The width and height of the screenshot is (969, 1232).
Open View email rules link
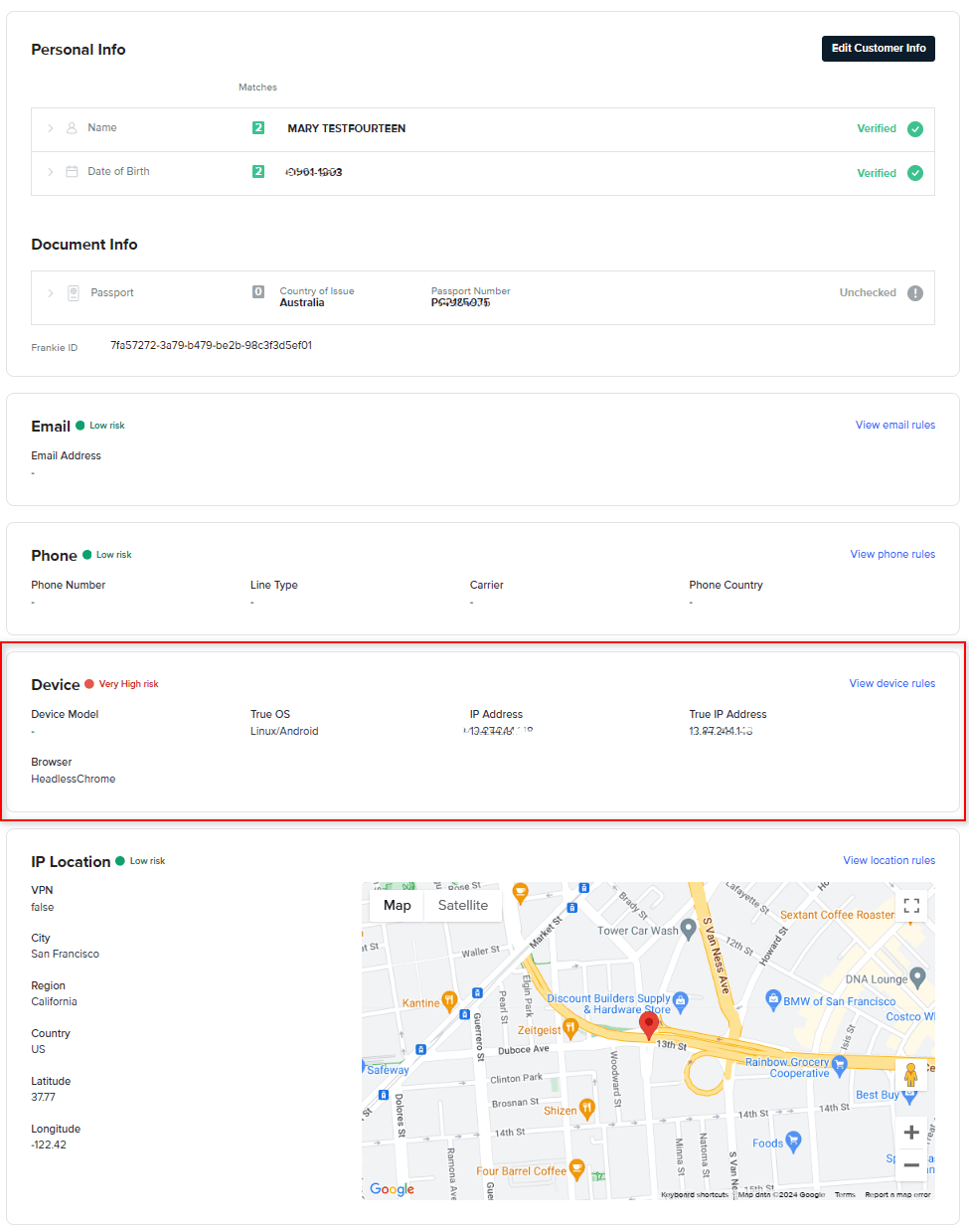coord(894,426)
